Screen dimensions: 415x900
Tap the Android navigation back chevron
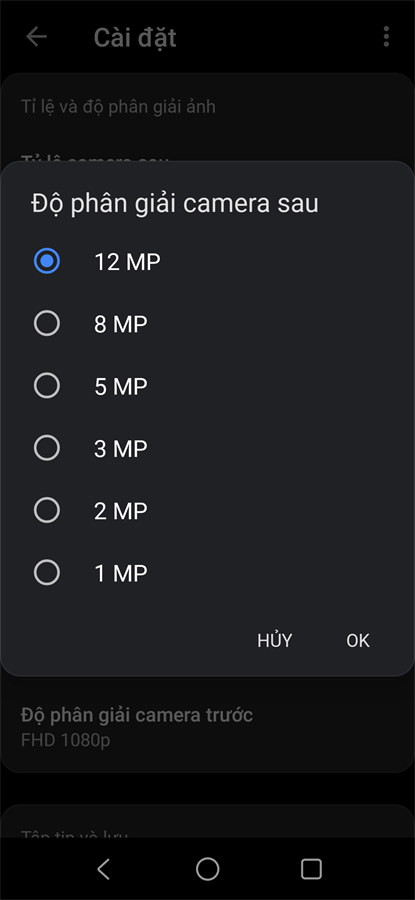103,869
